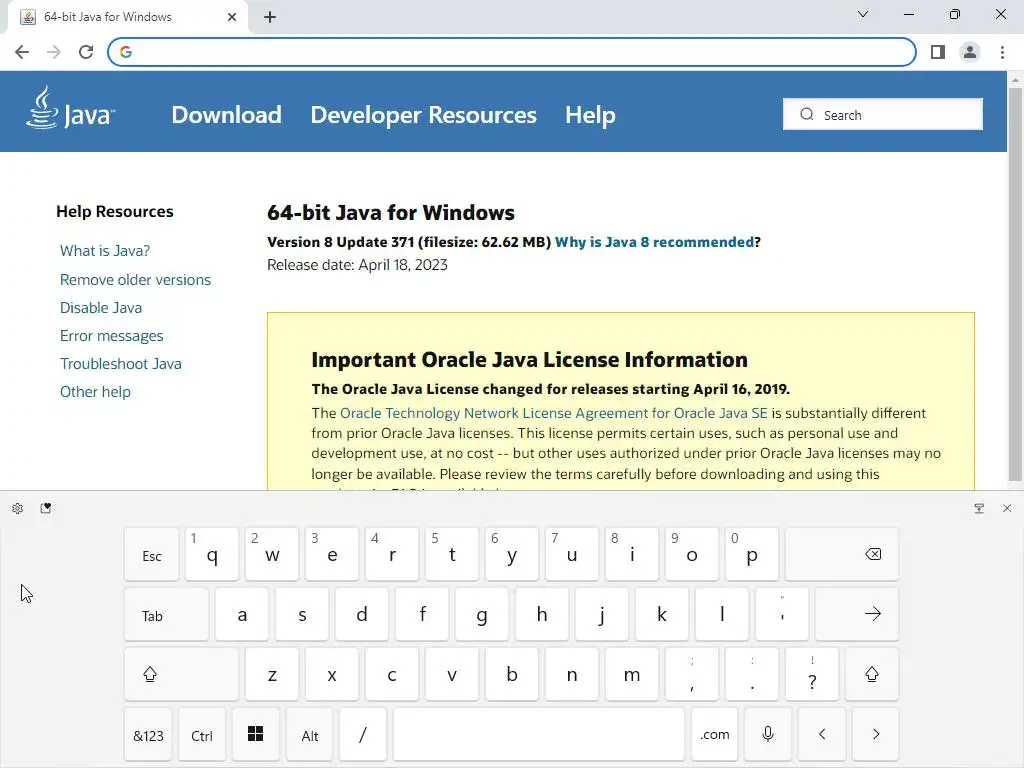The image size is (1024, 768).
Task: Expand the tab search chevron
Action: tap(863, 14)
